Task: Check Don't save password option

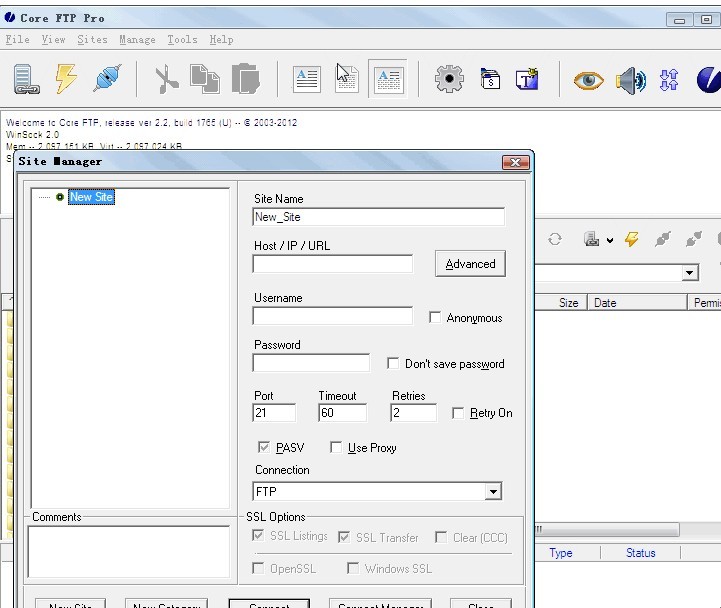Action: [393, 363]
